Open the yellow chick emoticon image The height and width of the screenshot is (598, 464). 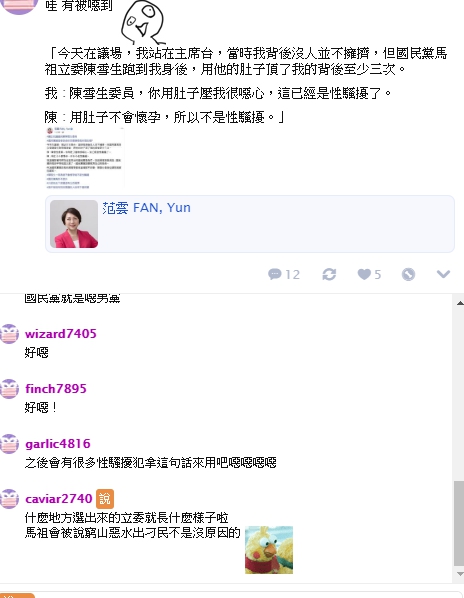[269, 550]
